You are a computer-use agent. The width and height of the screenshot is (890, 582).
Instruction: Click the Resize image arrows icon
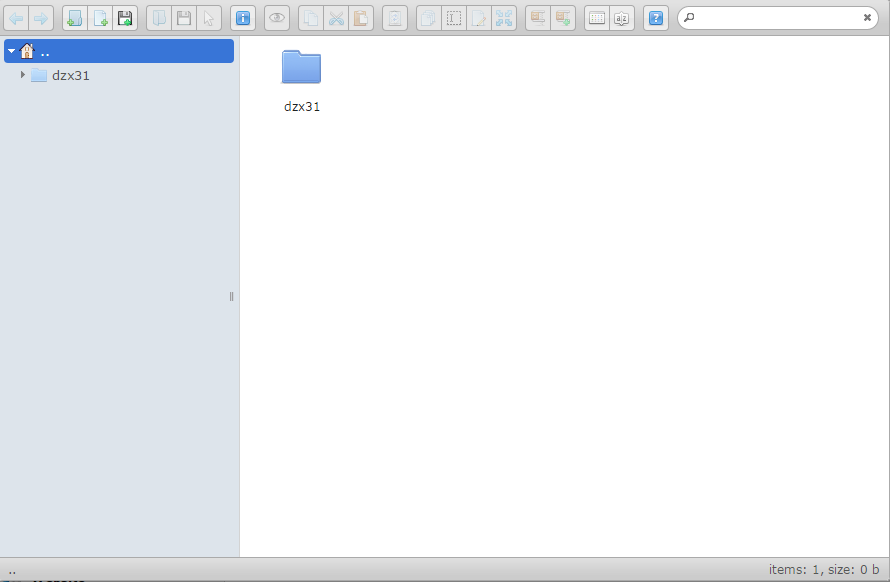(504, 18)
